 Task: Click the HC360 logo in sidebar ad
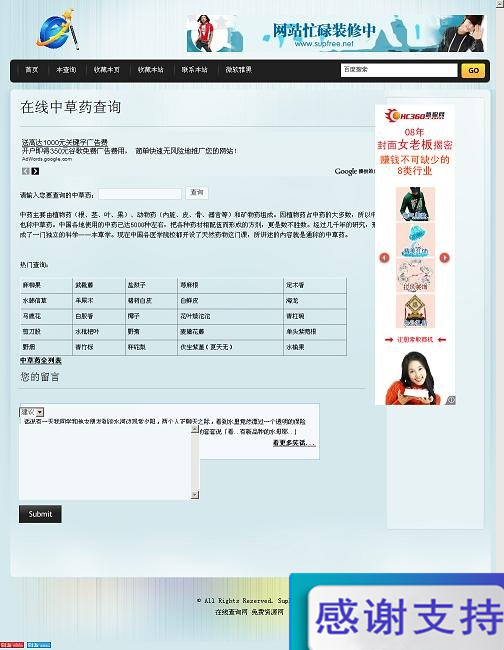[x=414, y=115]
